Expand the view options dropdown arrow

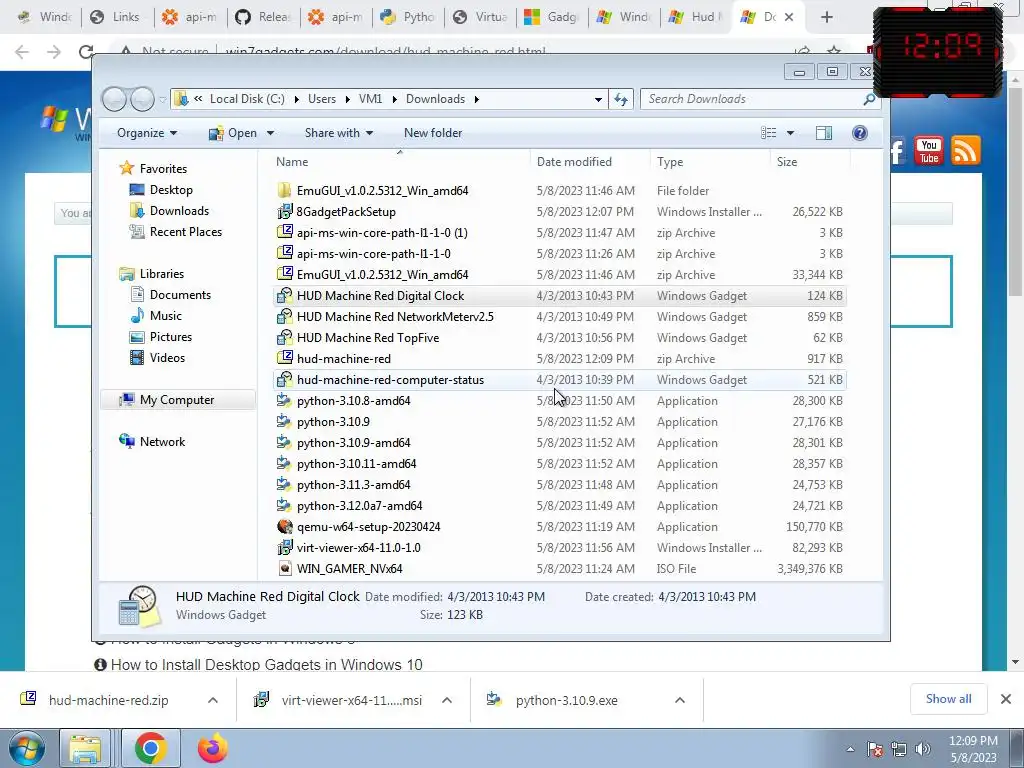pos(790,133)
